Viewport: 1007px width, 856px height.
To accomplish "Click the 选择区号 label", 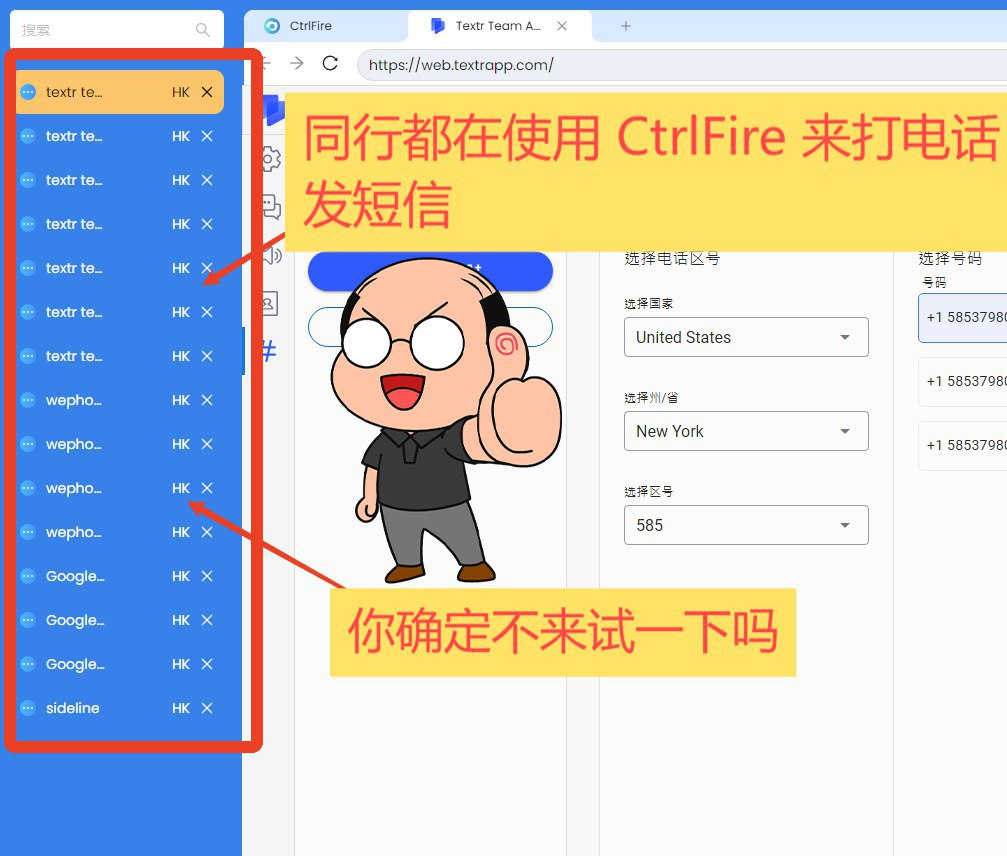I will (x=648, y=492).
